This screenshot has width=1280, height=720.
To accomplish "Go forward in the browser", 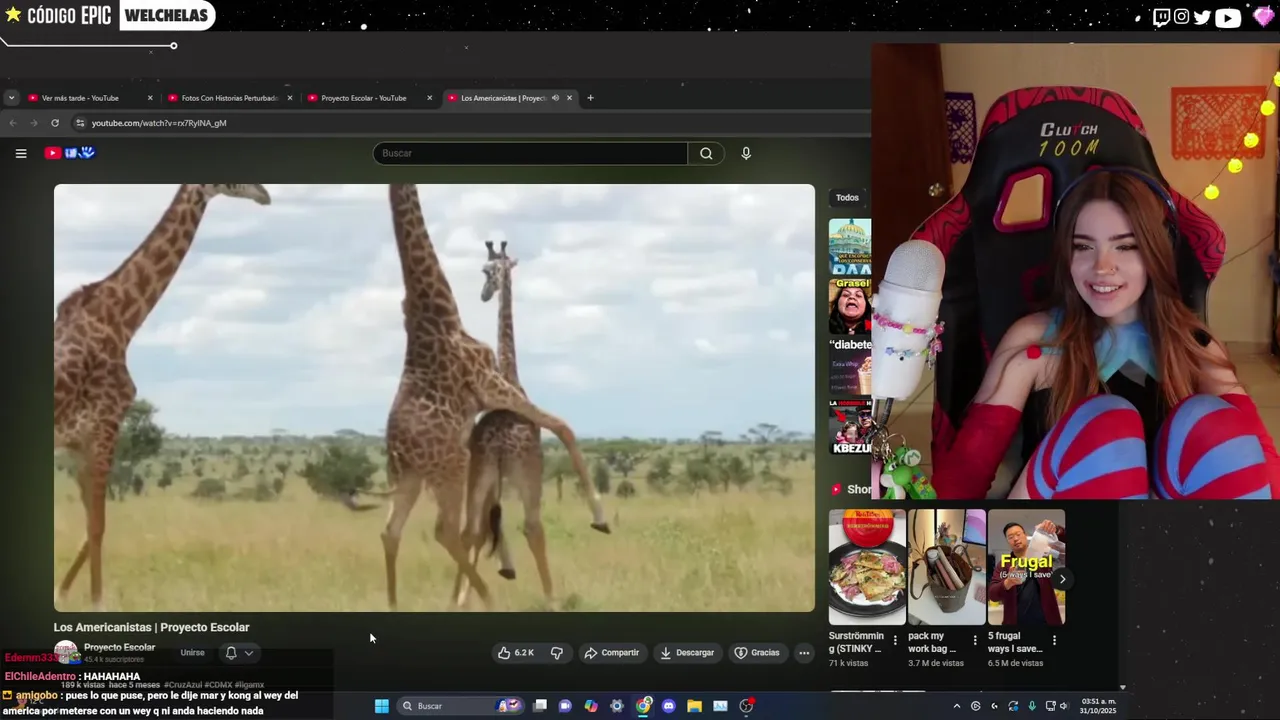I will 33,123.
